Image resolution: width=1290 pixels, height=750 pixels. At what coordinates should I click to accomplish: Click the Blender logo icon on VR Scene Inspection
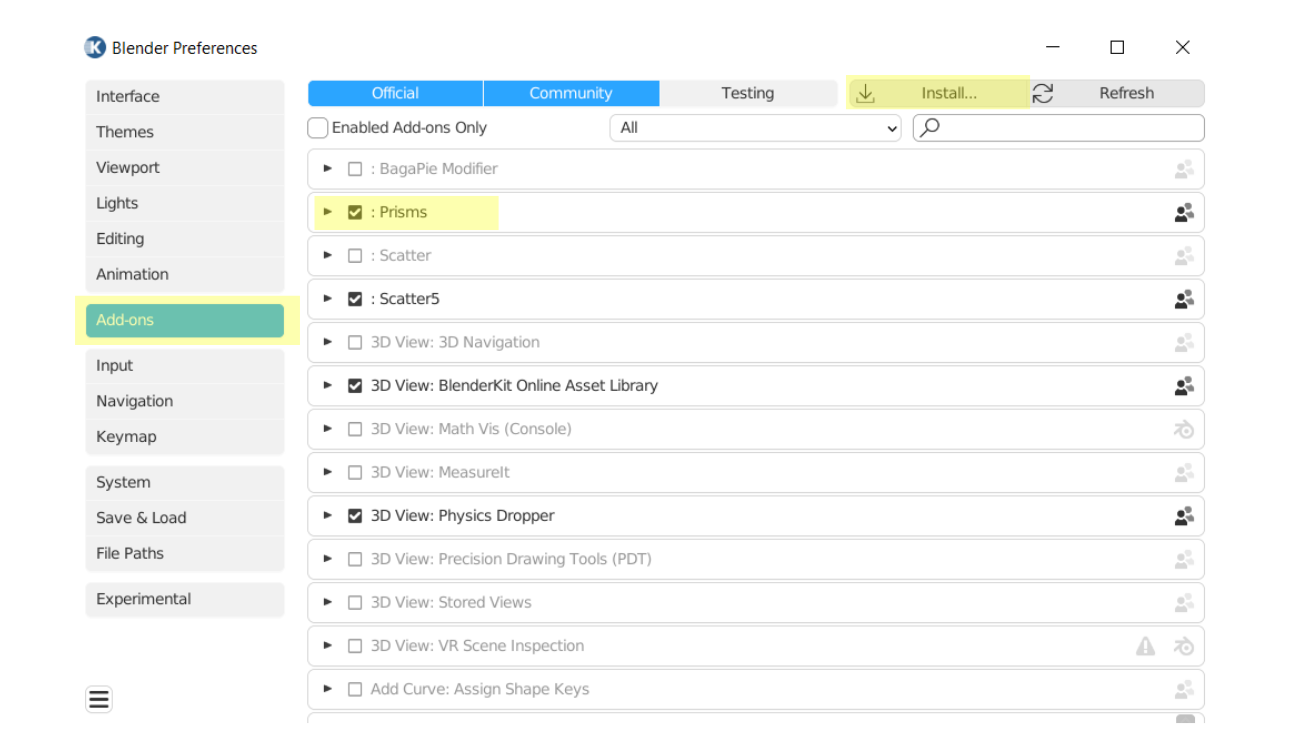point(1184,646)
